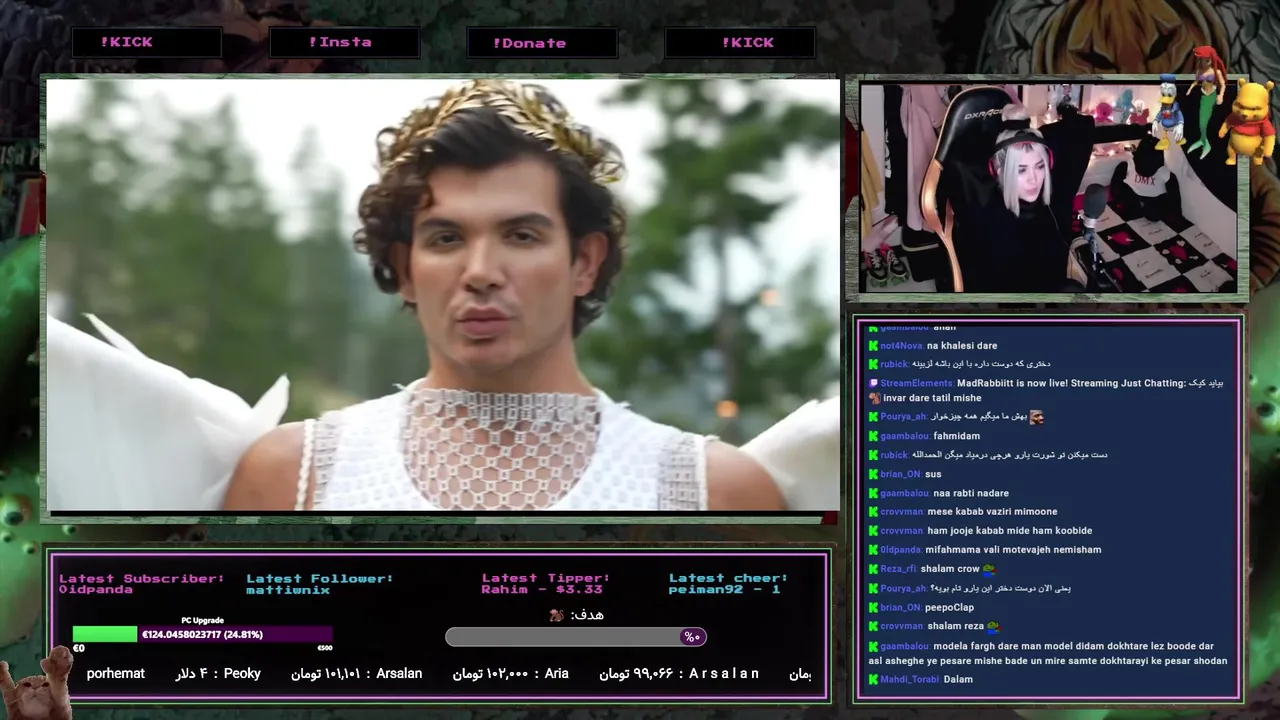The height and width of the screenshot is (720, 1280).
Task: Click the streamer webcam feed
Action: (1047, 187)
